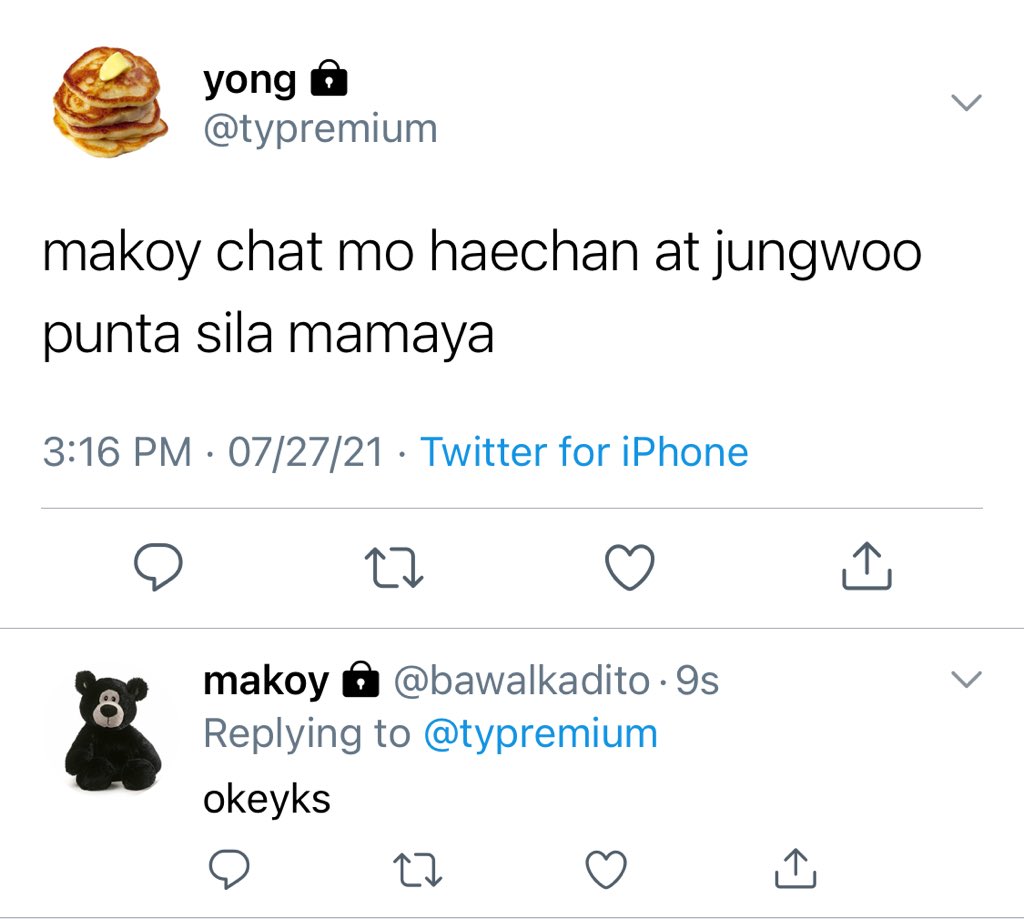This screenshot has width=1024, height=919.
Task: Share yong's main tweet
Action: coord(867,566)
